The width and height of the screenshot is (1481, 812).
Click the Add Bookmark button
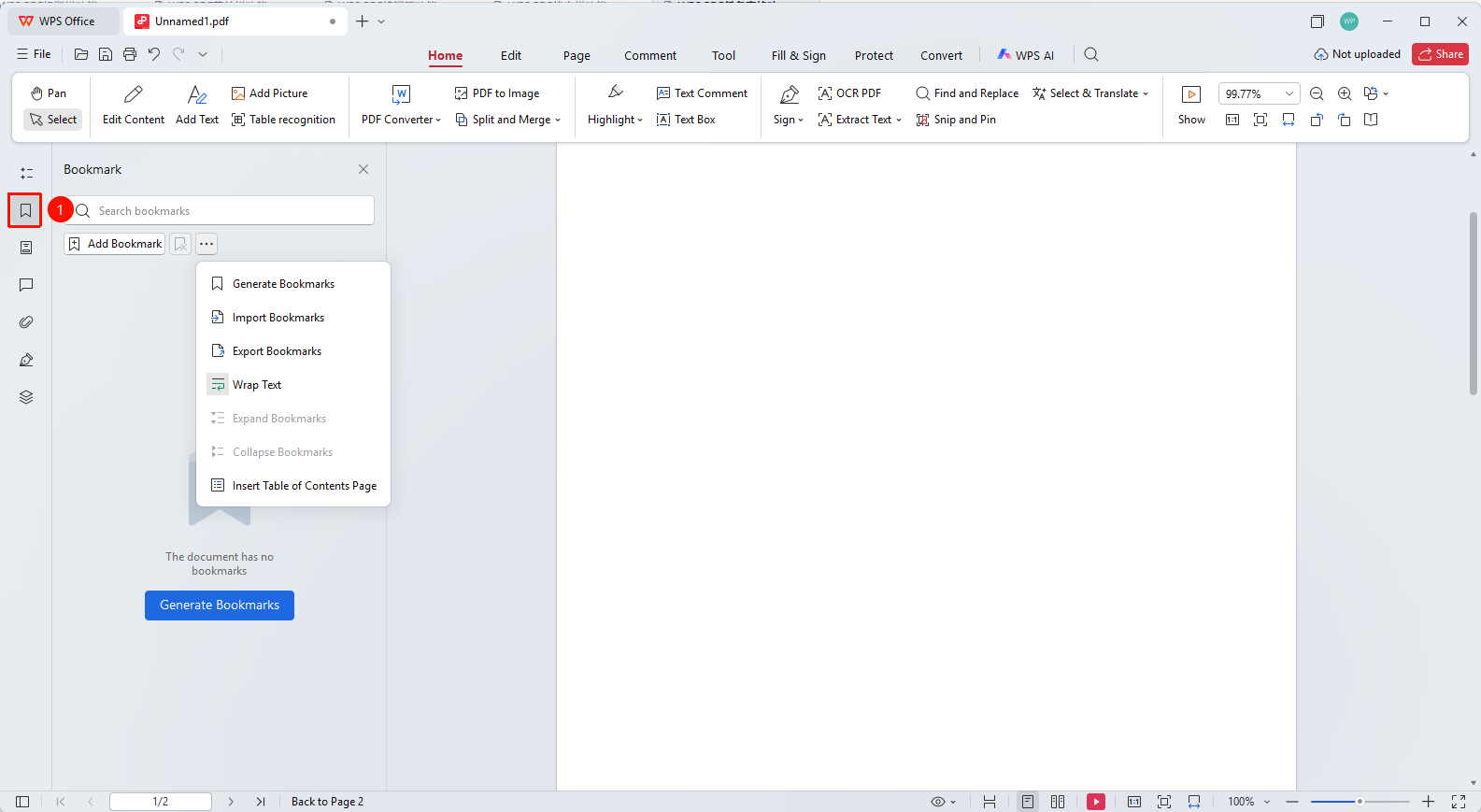pos(115,244)
